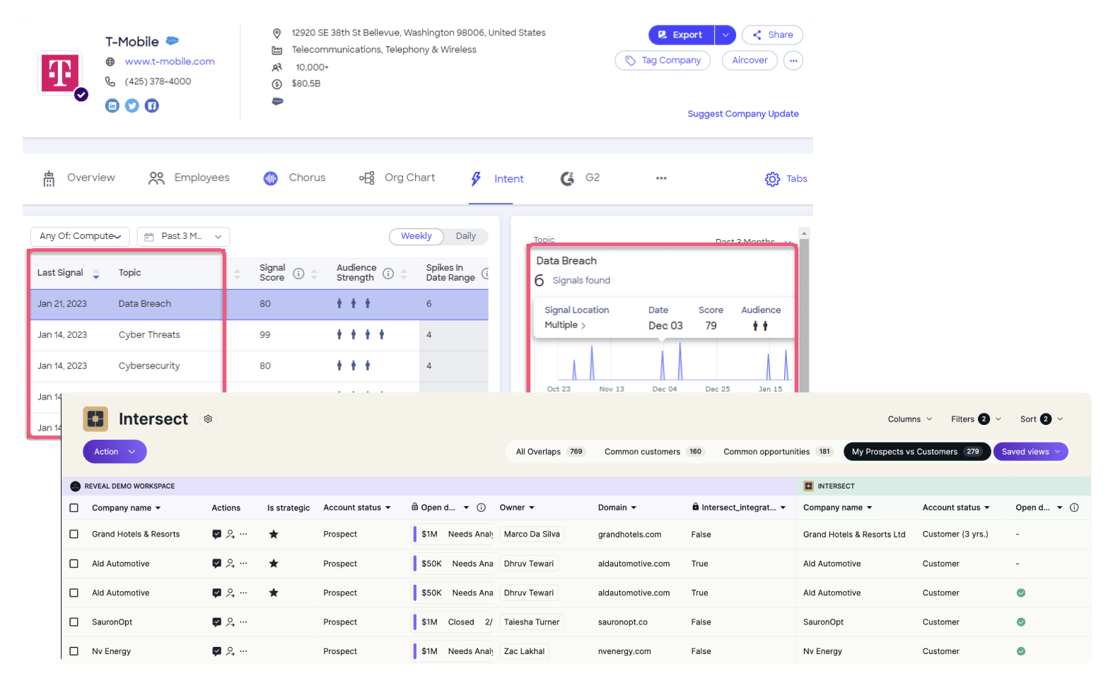Sort by Audience Strength arrows icon
Viewport: 1120px width, 700px height.
click(404, 274)
